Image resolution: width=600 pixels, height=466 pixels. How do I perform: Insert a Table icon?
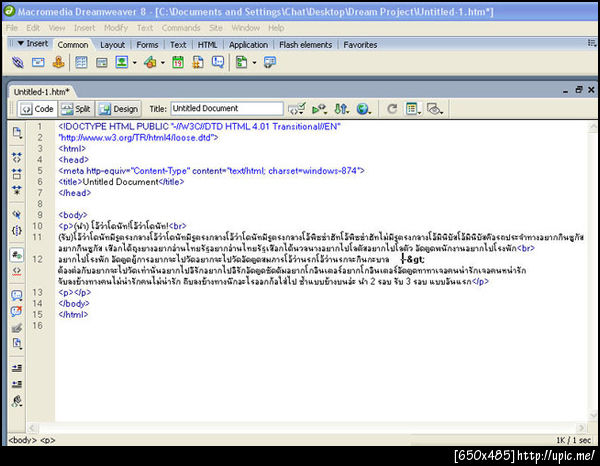coord(81,62)
